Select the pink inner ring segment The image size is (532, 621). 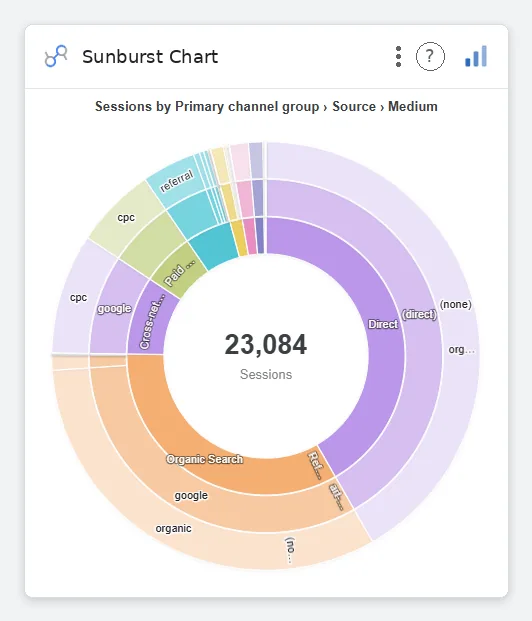250,237
